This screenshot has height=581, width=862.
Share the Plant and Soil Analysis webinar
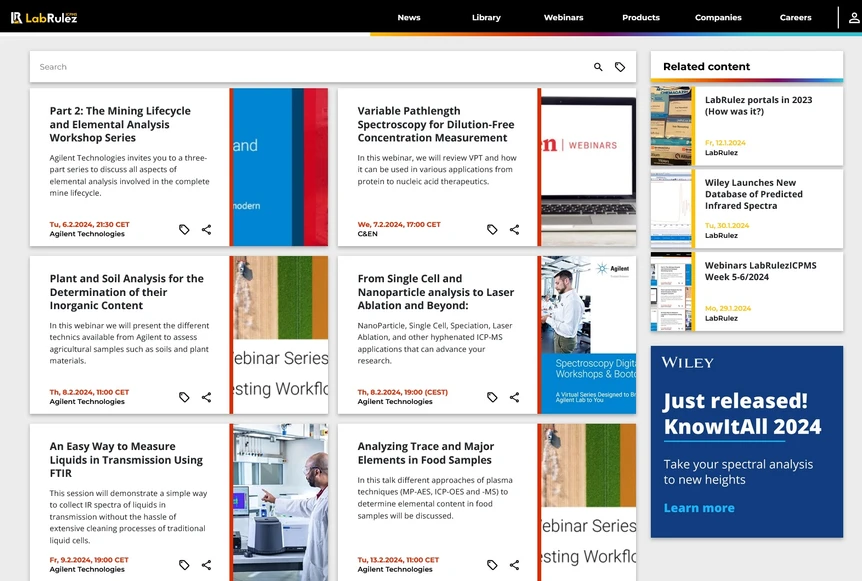[x=206, y=397]
